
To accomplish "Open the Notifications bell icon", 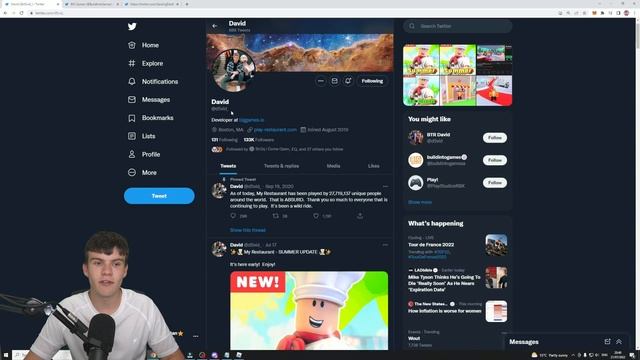I will [x=131, y=82].
